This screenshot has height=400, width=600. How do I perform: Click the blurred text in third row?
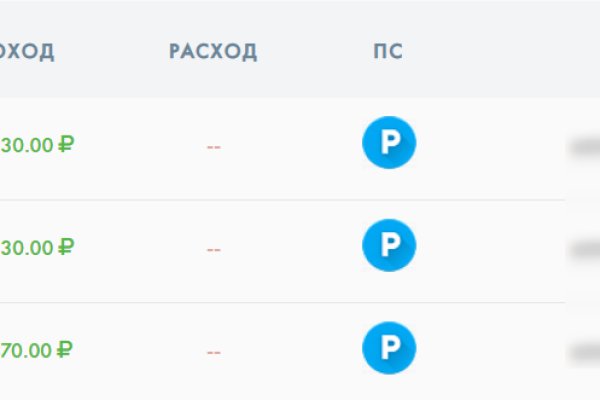coord(584,352)
